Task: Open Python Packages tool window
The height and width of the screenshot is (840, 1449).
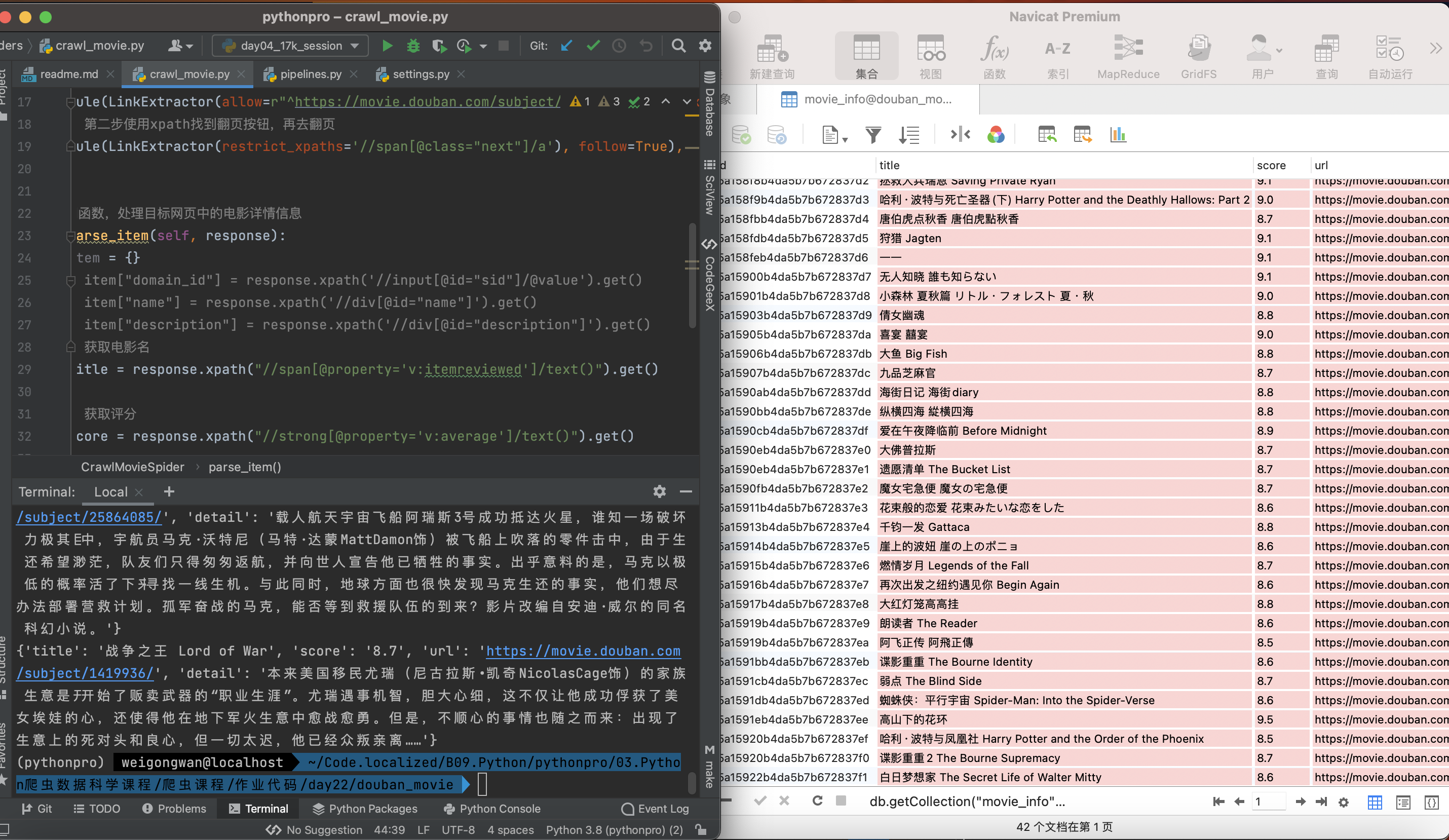Action: tap(365, 809)
